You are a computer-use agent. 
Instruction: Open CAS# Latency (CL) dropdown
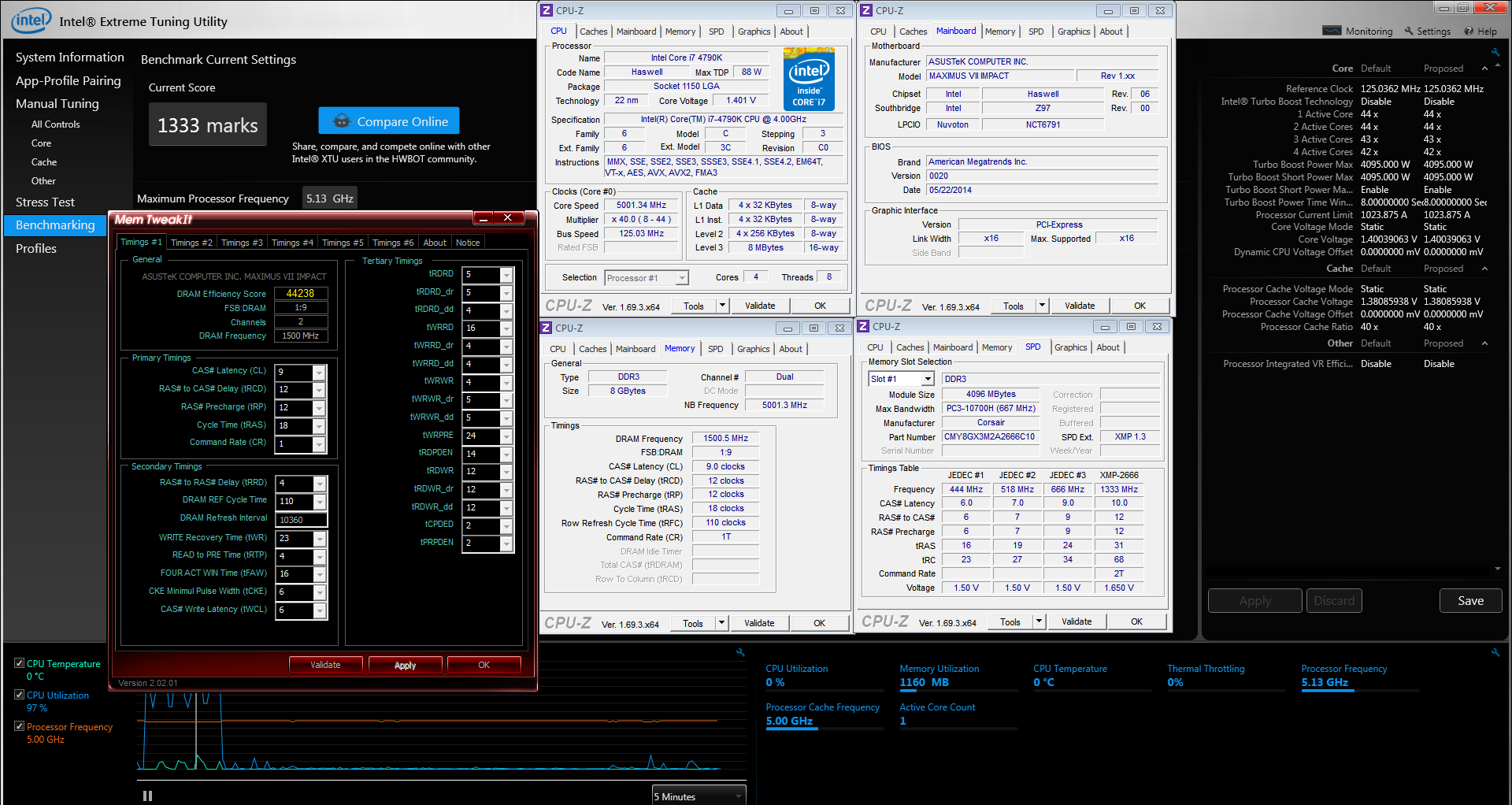(319, 372)
